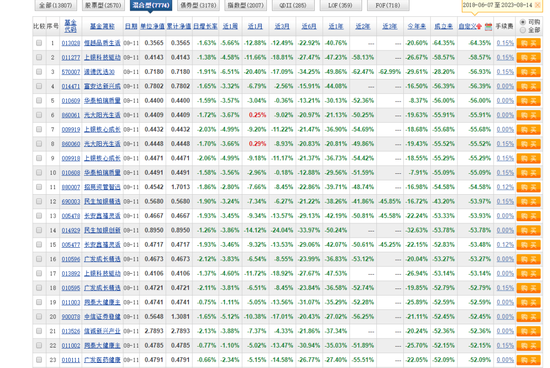
Task: Click the red sort arrow beside 自定义
Action: pyautogui.click(x=479, y=27)
